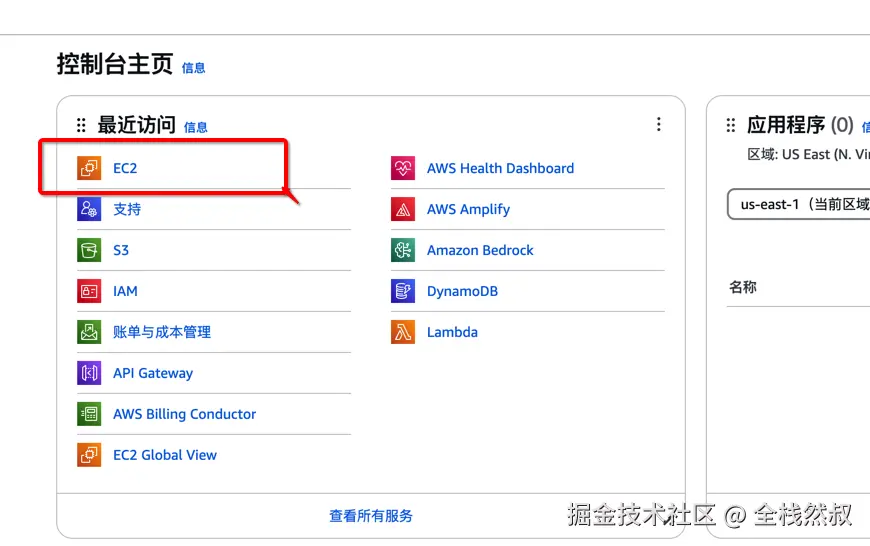Click the AWS Amplify icon
The width and height of the screenshot is (870, 546).
[x=403, y=209]
